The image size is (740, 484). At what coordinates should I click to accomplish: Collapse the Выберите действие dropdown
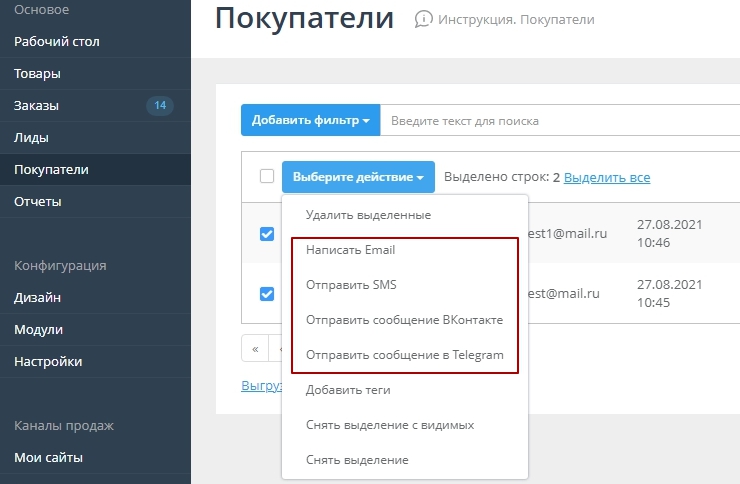358,177
